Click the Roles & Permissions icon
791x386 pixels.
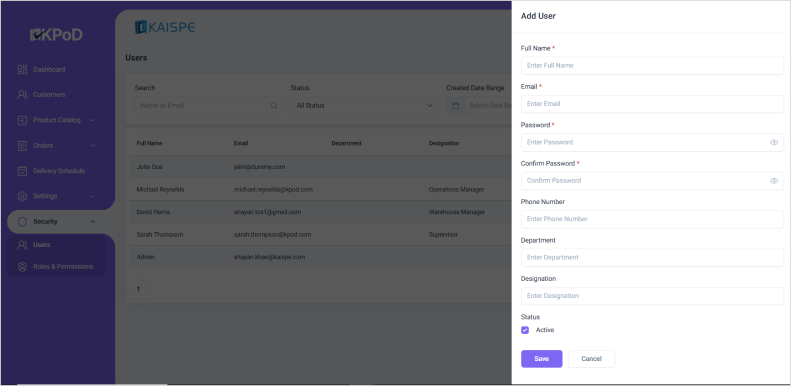coord(22,267)
